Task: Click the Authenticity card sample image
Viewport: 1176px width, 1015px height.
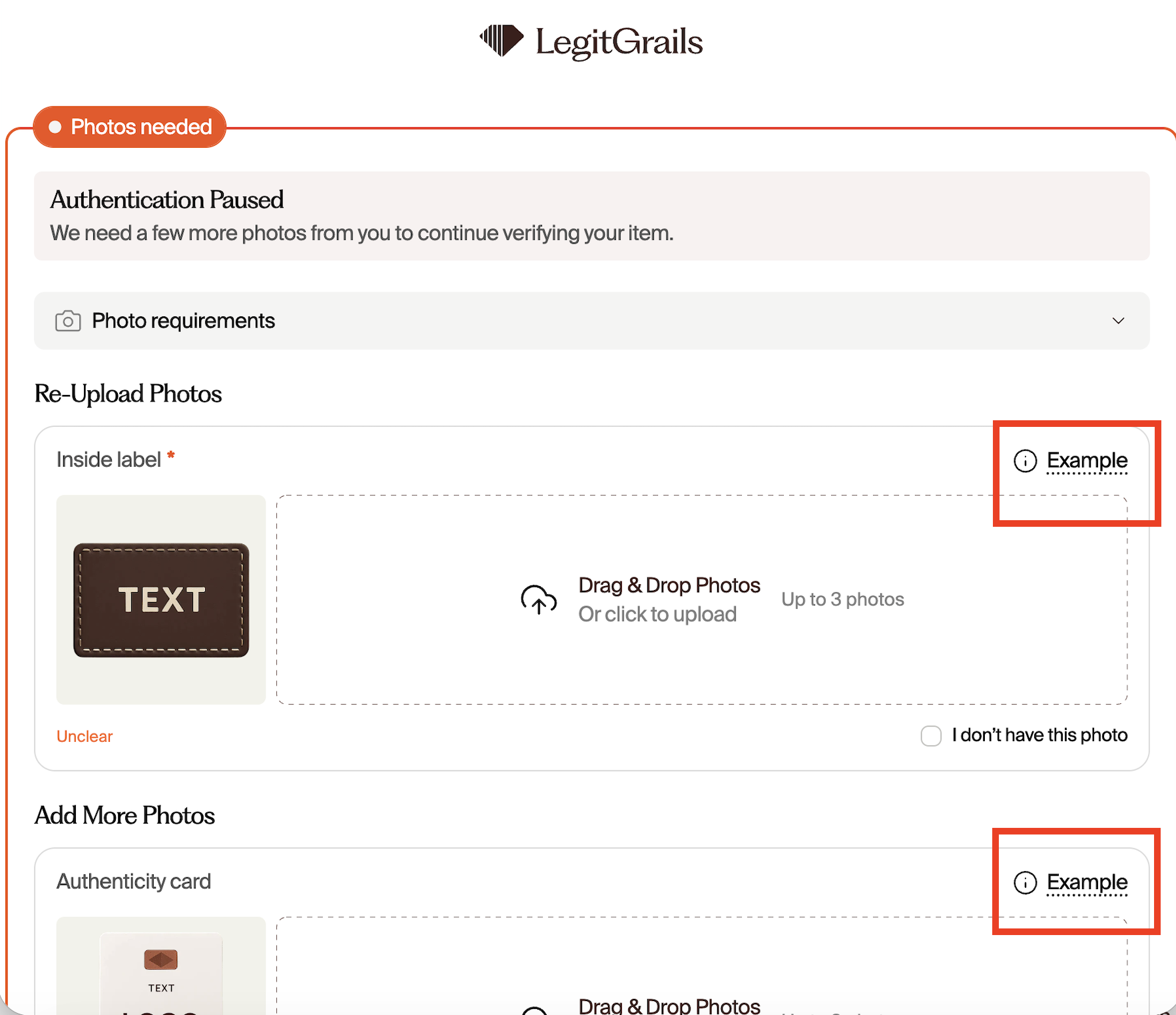Action: (161, 966)
